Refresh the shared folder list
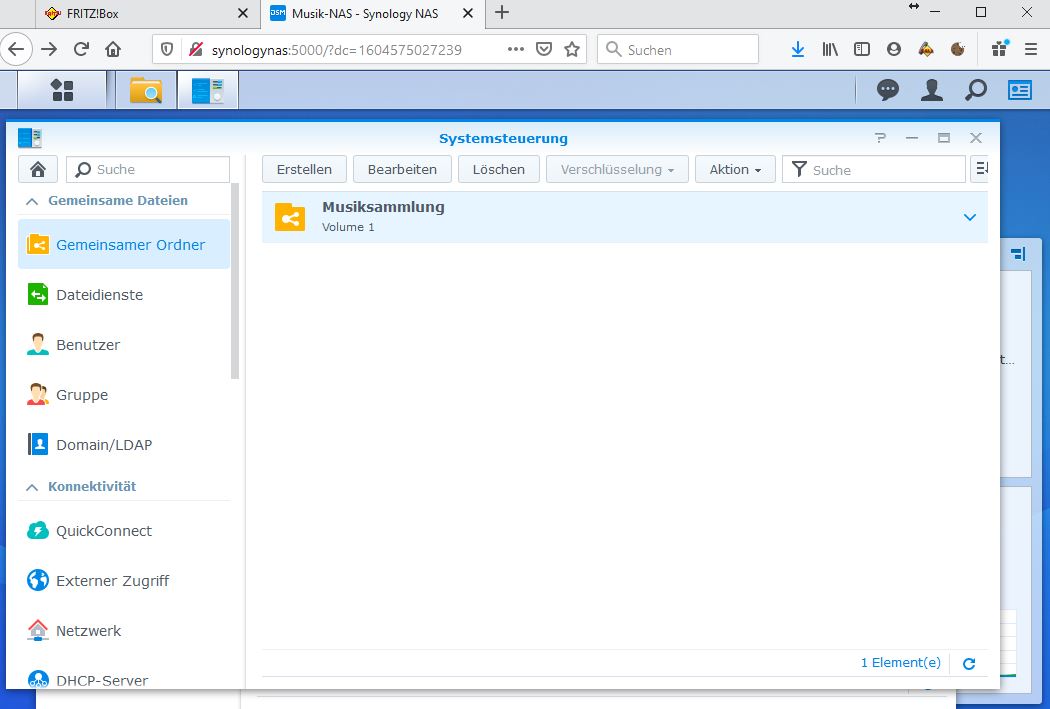 [x=969, y=663]
